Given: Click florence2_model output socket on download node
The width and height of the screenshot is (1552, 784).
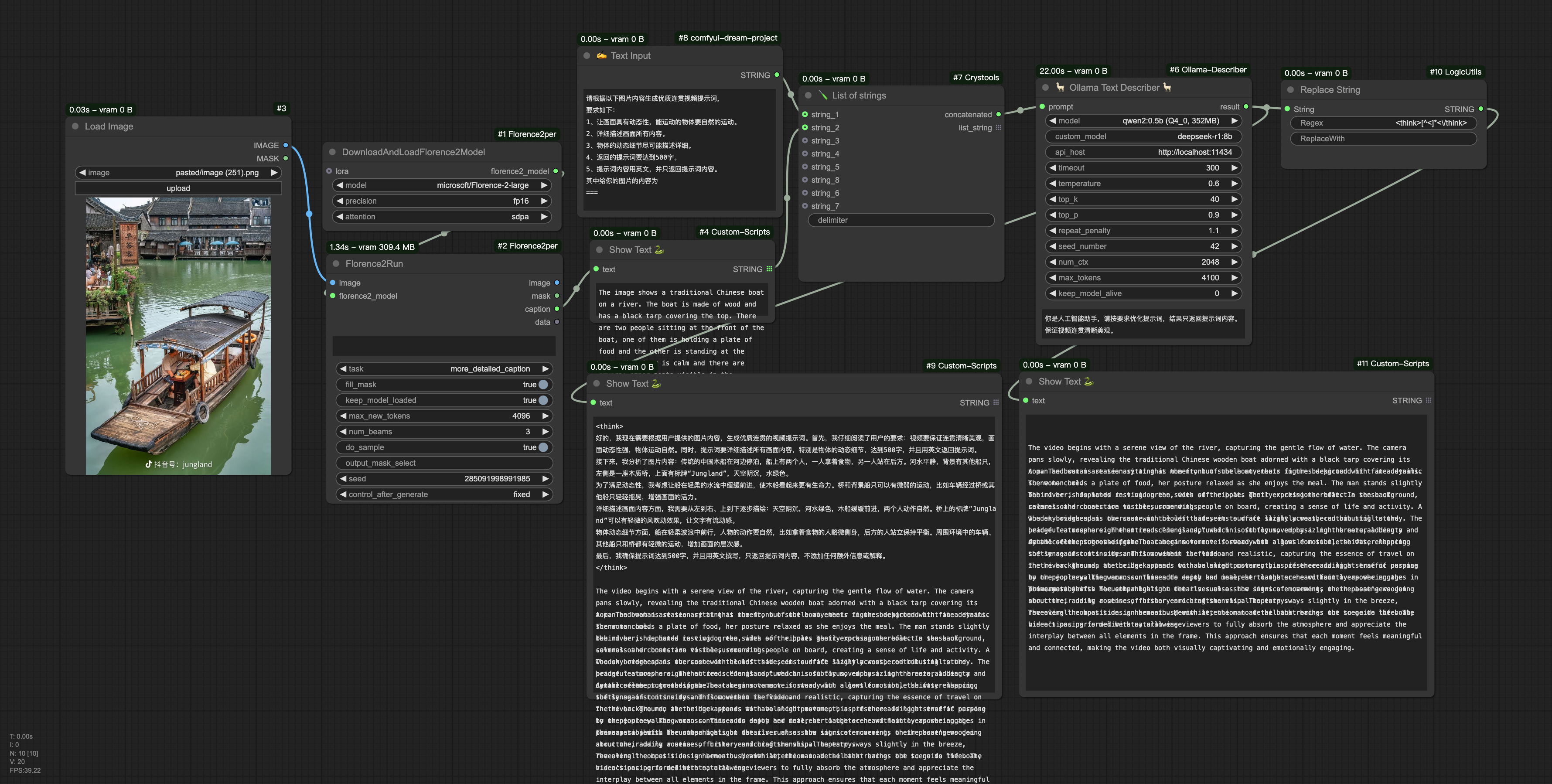Looking at the screenshot, I should (x=556, y=171).
